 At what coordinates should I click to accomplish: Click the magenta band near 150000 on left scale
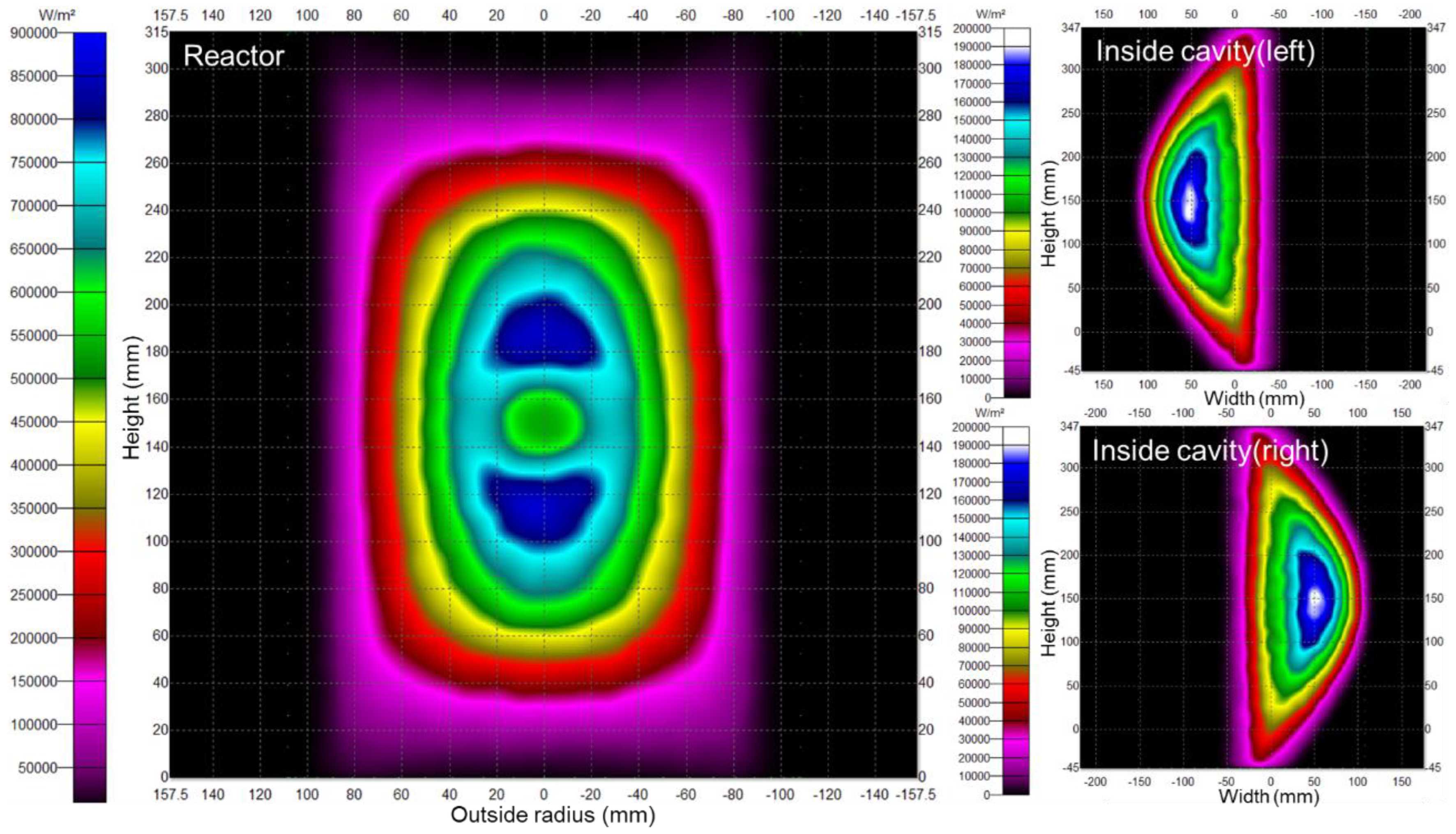(x=89, y=684)
